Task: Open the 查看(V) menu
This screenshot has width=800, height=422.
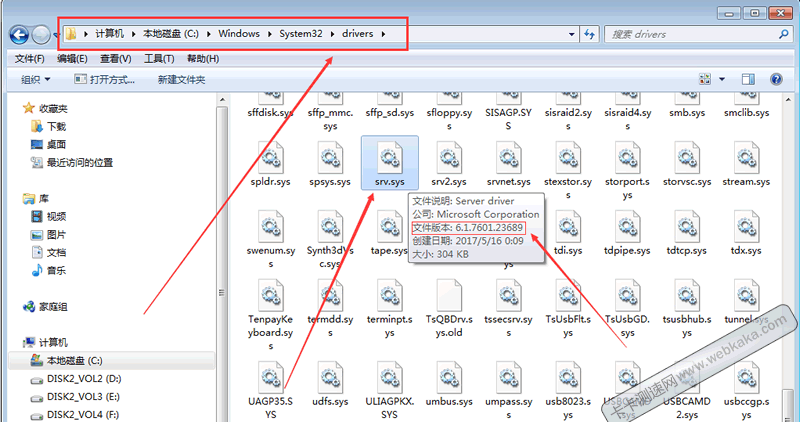Action: tap(114, 59)
